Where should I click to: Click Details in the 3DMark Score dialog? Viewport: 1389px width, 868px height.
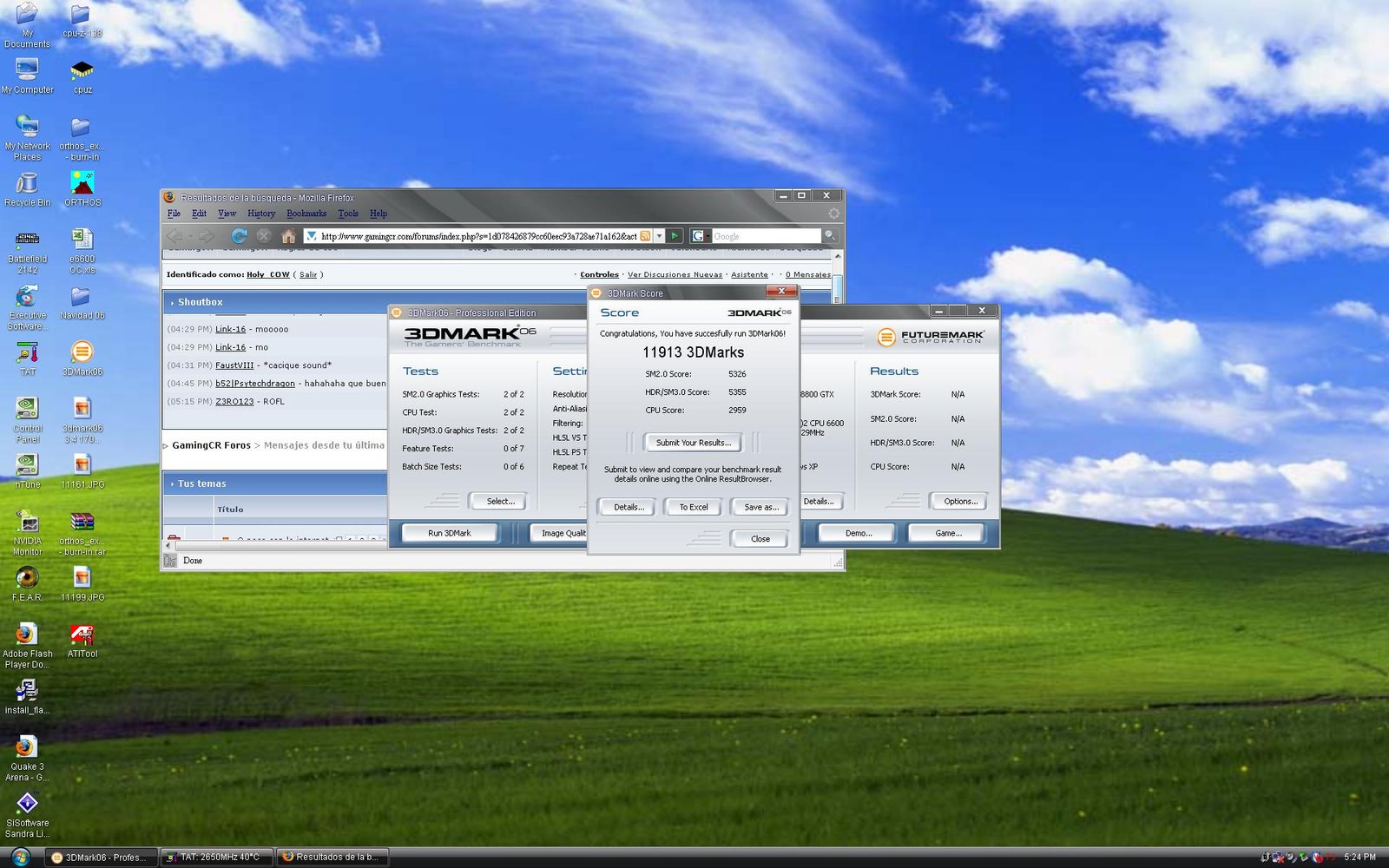(629, 507)
